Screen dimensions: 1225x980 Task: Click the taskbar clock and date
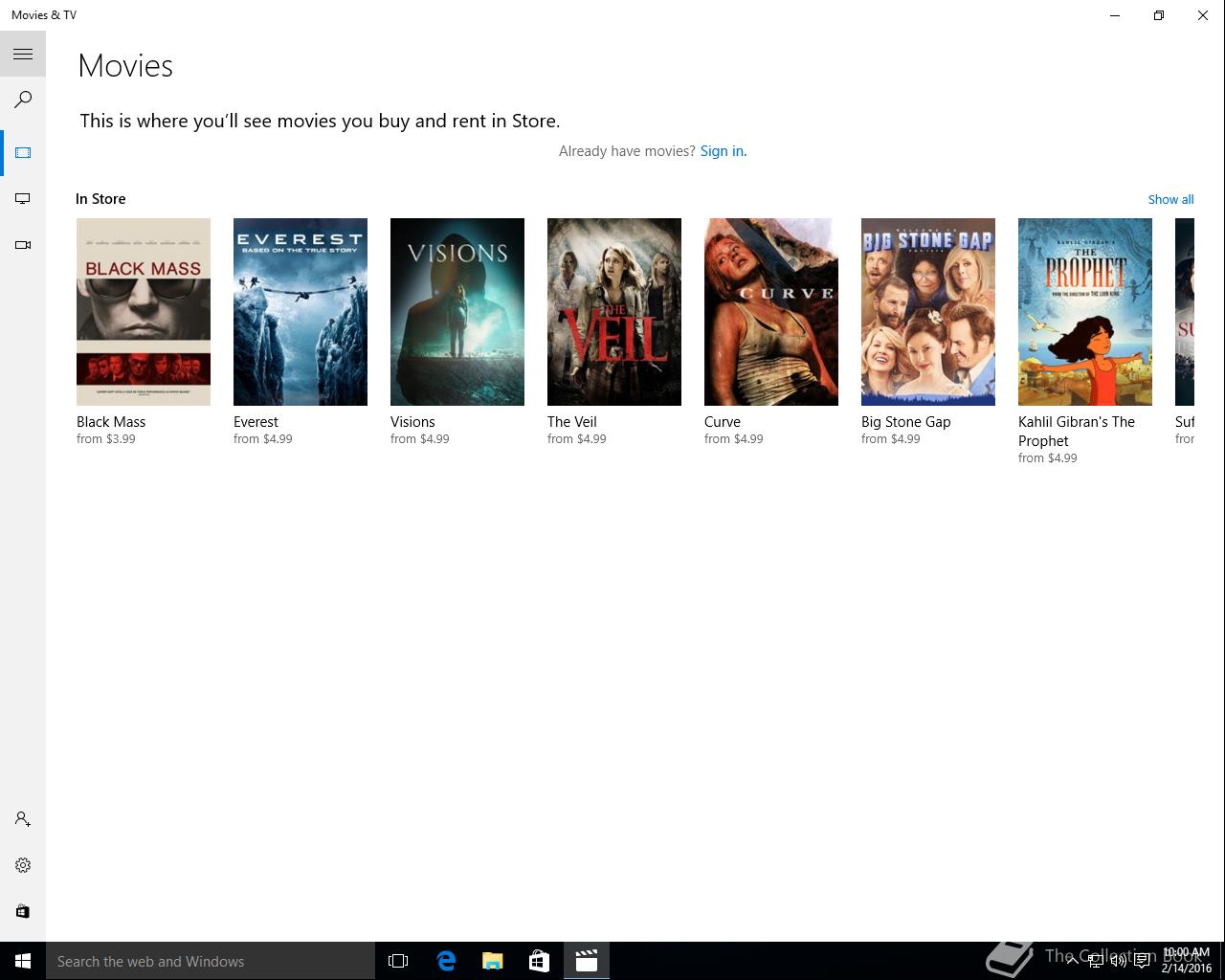pyautogui.click(x=1187, y=961)
